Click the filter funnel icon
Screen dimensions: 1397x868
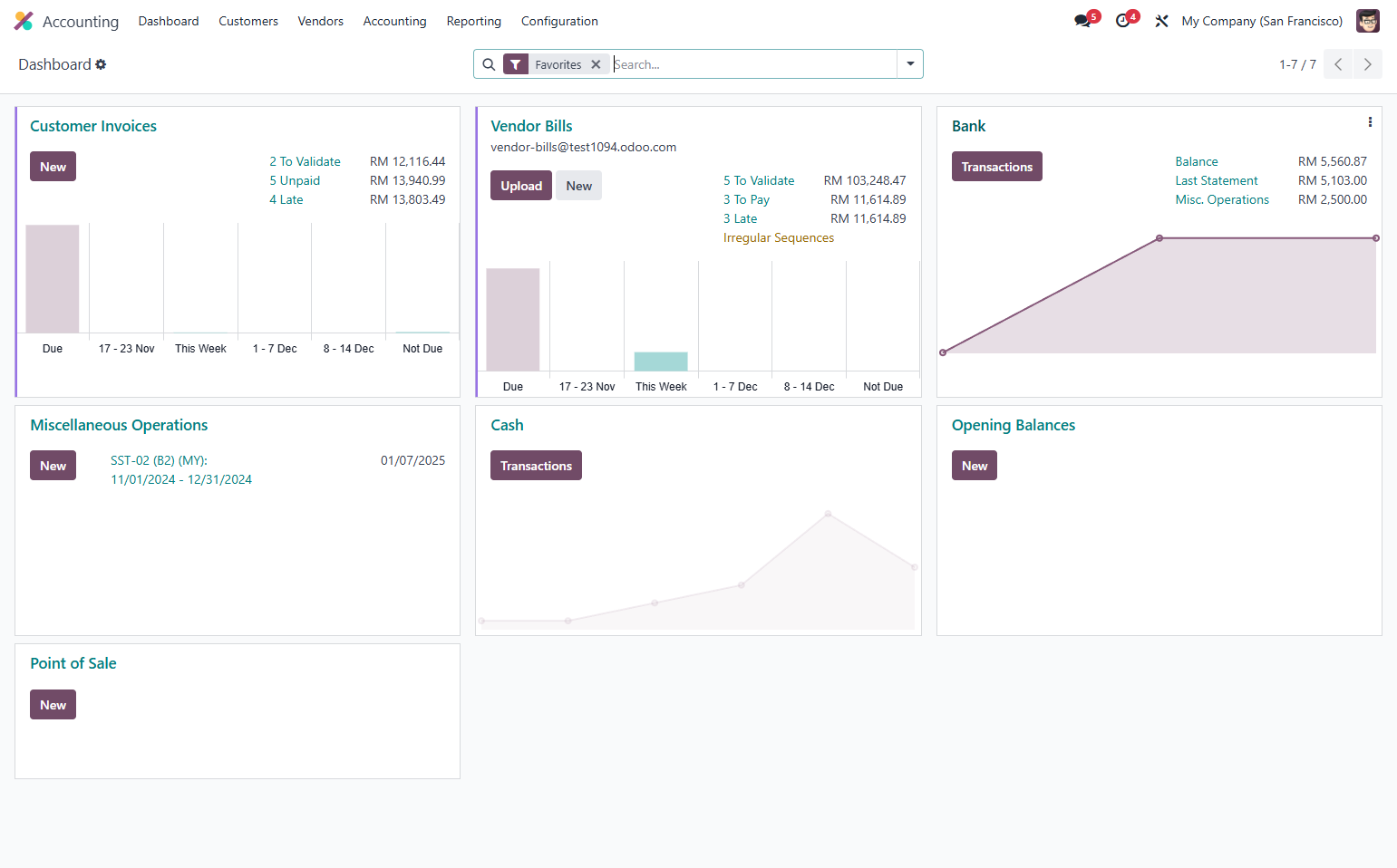click(516, 64)
